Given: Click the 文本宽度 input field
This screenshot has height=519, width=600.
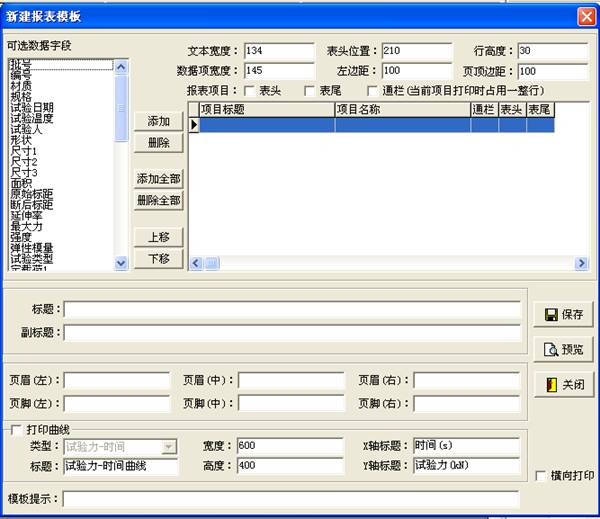Looking at the screenshot, I should coord(279,51).
